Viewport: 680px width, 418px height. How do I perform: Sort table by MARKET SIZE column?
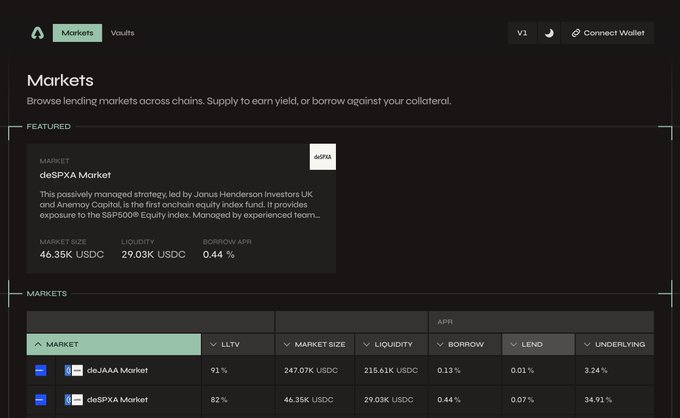point(315,344)
